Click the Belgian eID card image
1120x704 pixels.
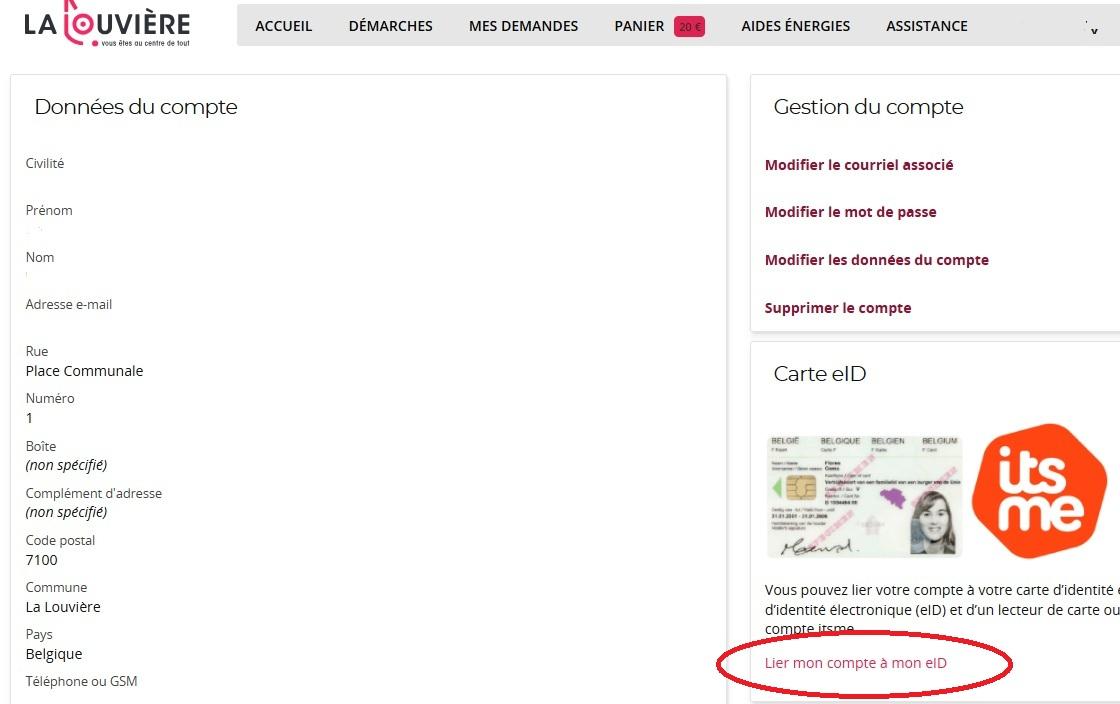864,496
